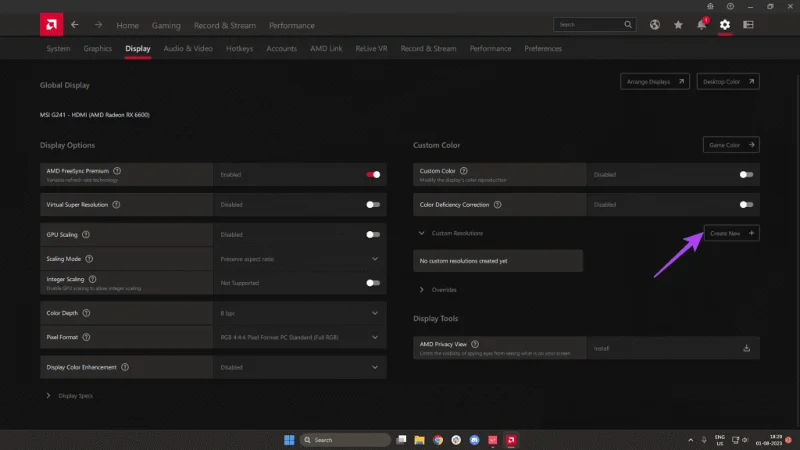Show help for AMD FreeSync Premium

click(117, 171)
